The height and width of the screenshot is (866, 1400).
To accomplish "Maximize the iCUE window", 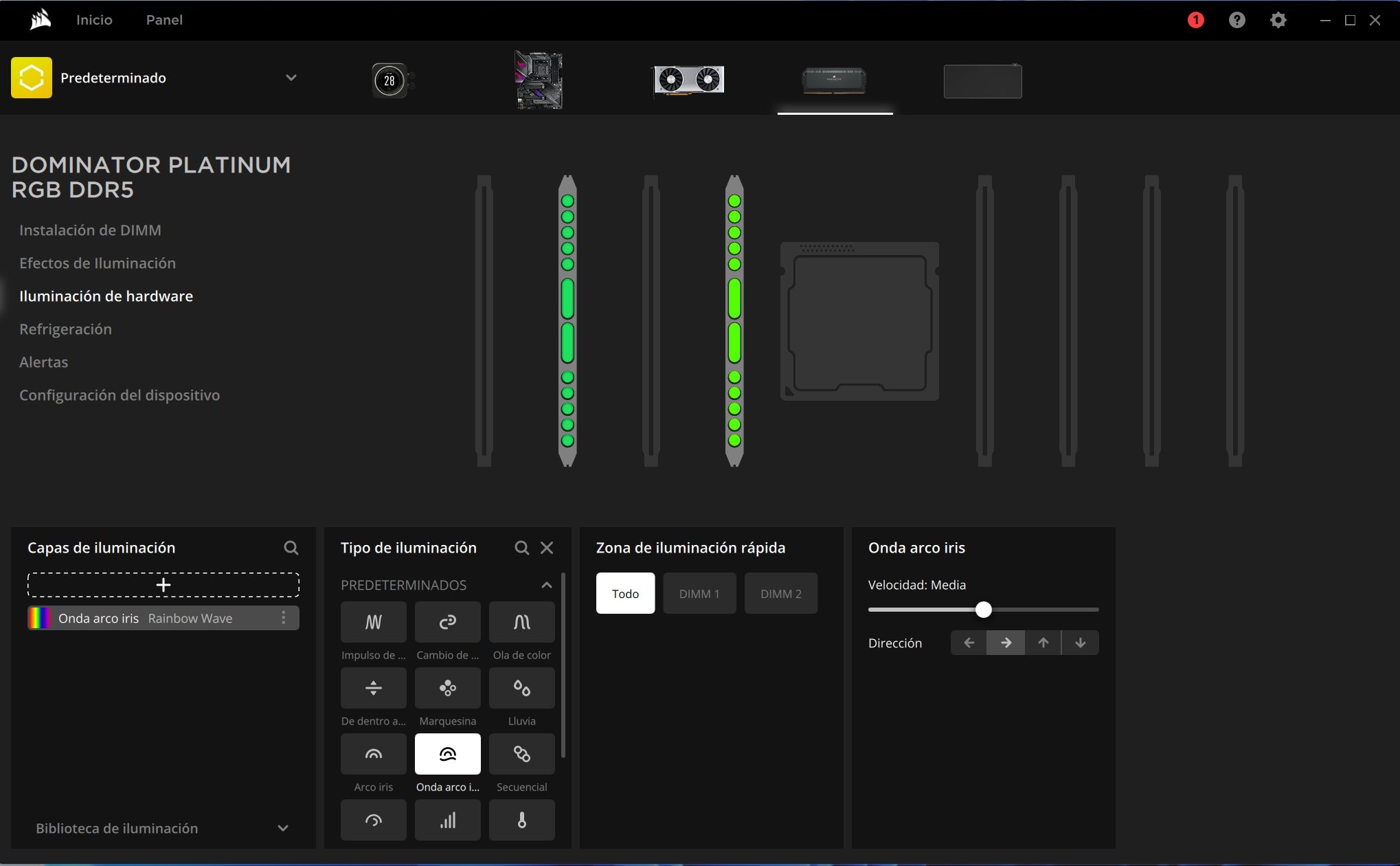I will click(x=1350, y=20).
